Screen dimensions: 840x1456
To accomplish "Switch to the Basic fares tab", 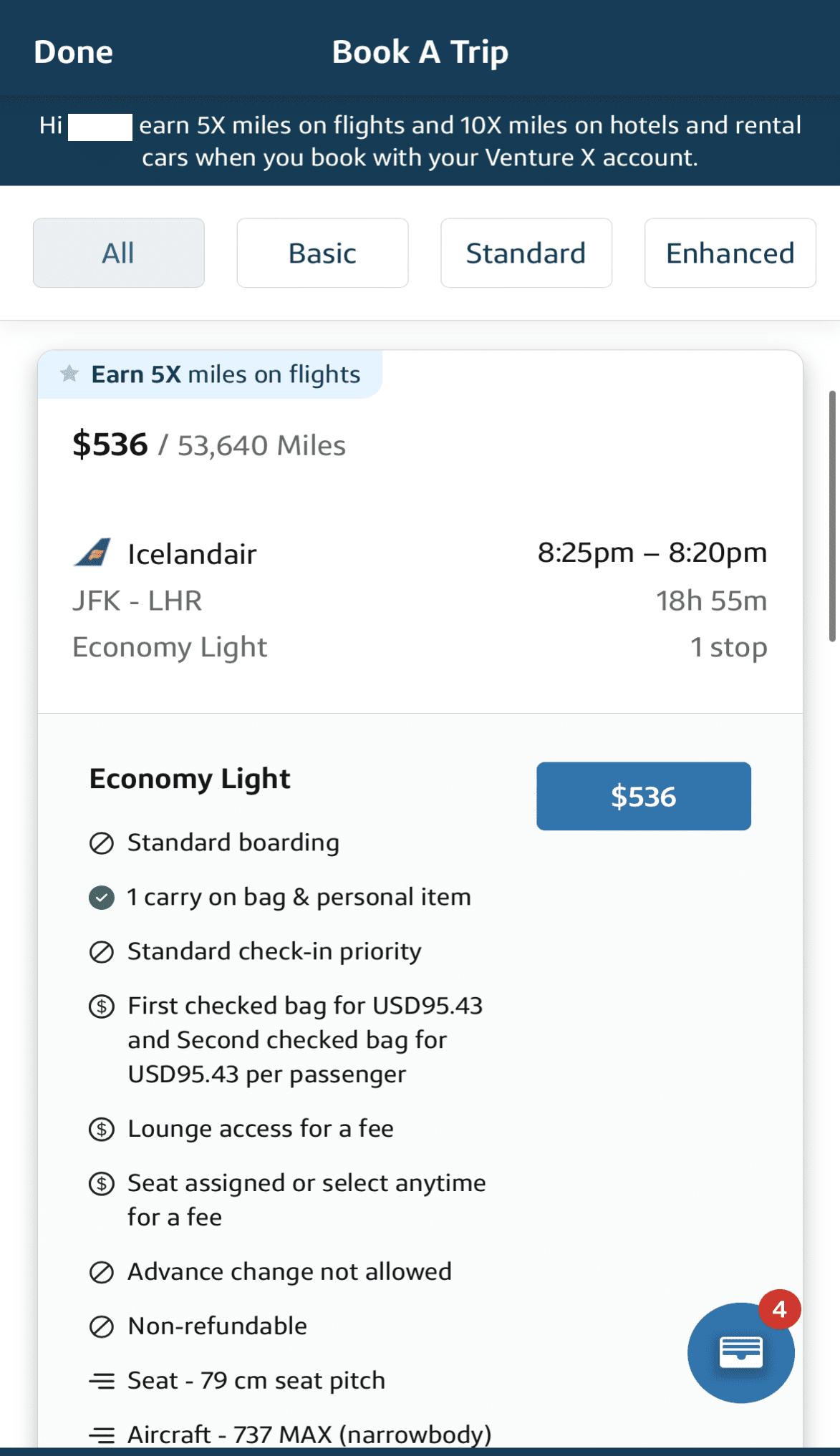I will 322,253.
